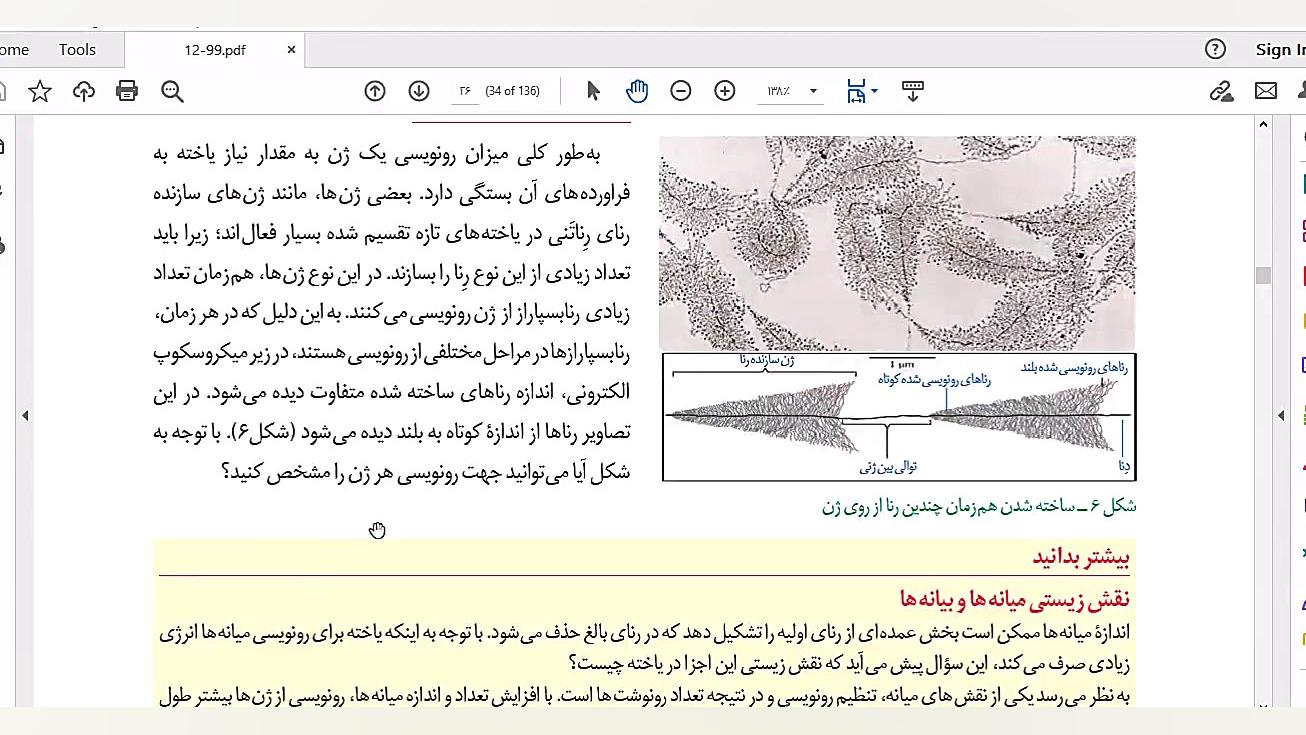Expand the page-fit options dropdown arrow
The image size is (1306, 735).
pyautogui.click(x=873, y=90)
